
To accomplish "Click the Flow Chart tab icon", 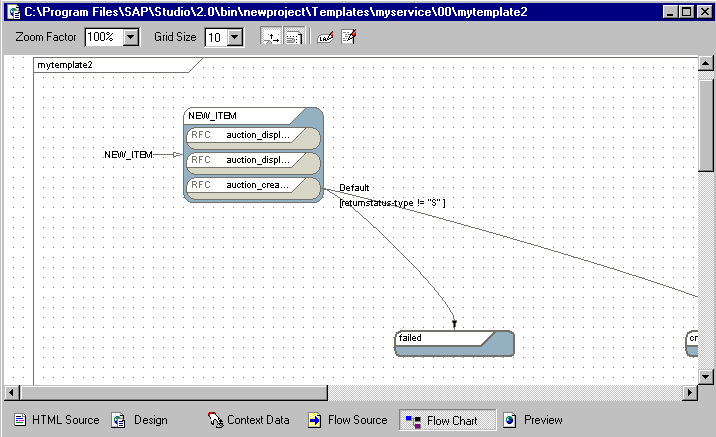I will 413,421.
